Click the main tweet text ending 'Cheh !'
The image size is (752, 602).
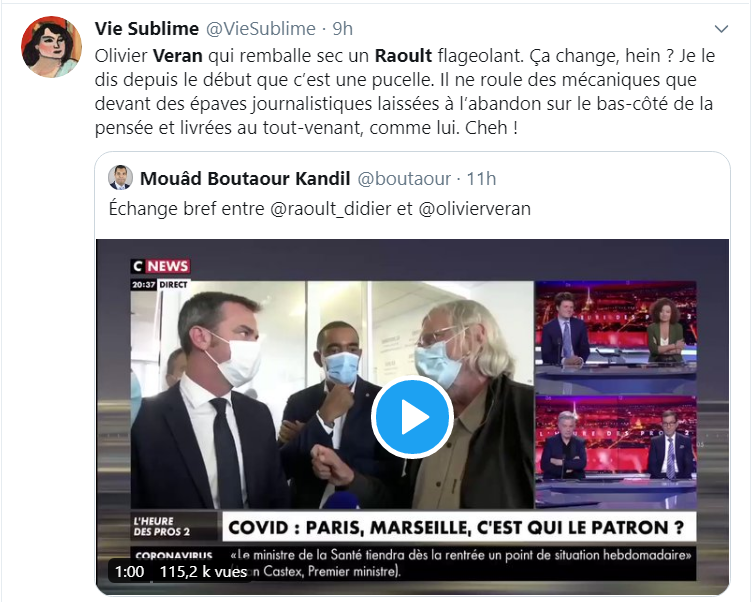tap(405, 92)
